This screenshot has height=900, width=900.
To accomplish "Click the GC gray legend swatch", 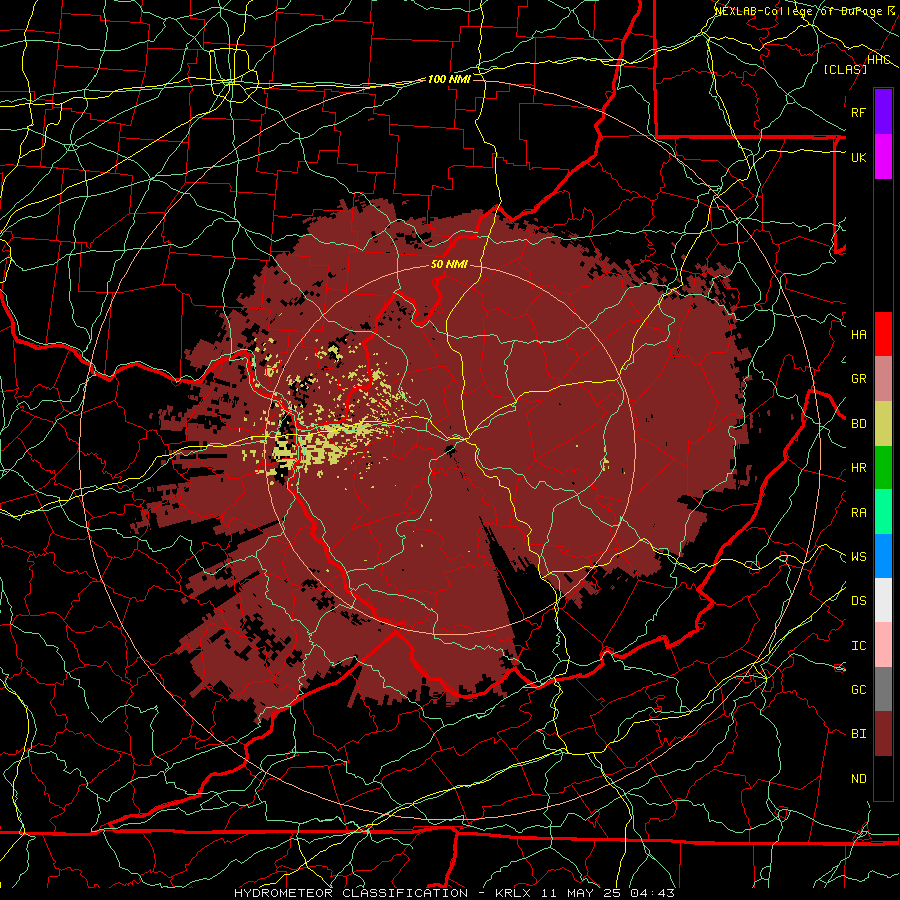I will coord(883,689).
